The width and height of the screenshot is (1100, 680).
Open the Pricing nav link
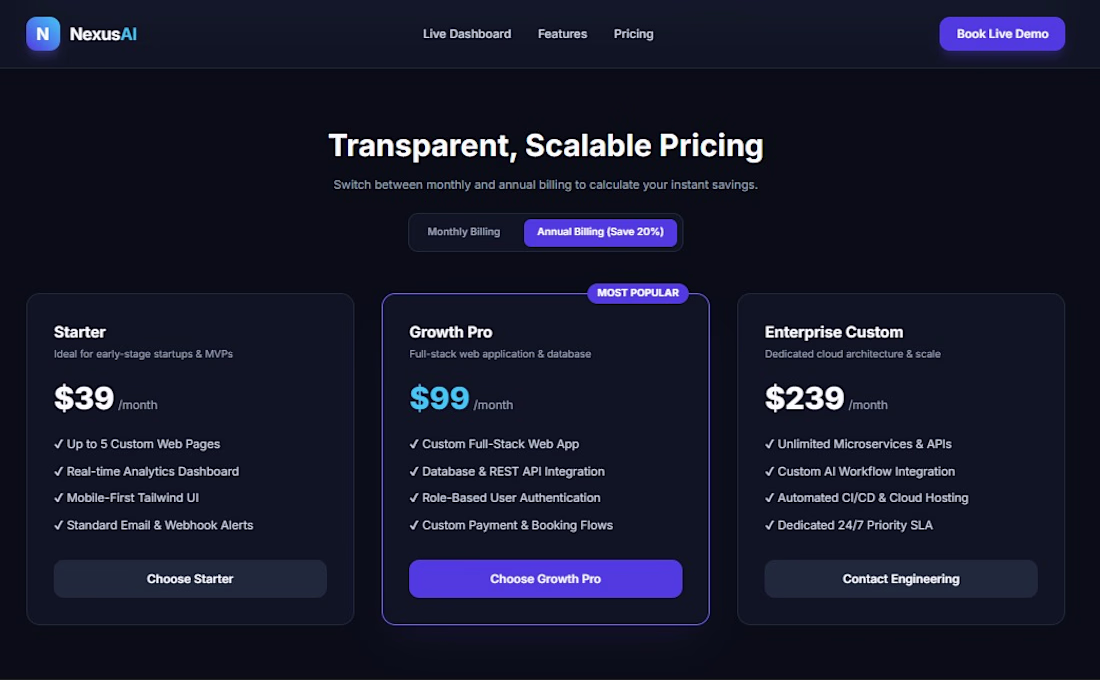pyautogui.click(x=633, y=34)
